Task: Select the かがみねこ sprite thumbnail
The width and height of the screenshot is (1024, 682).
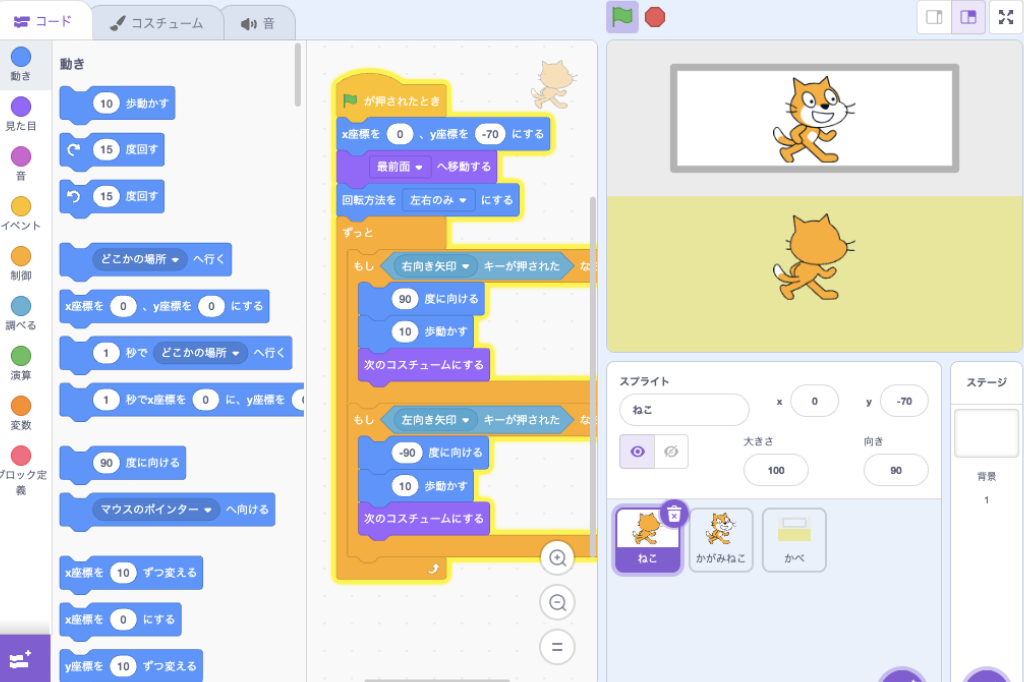Action: pyautogui.click(x=720, y=539)
